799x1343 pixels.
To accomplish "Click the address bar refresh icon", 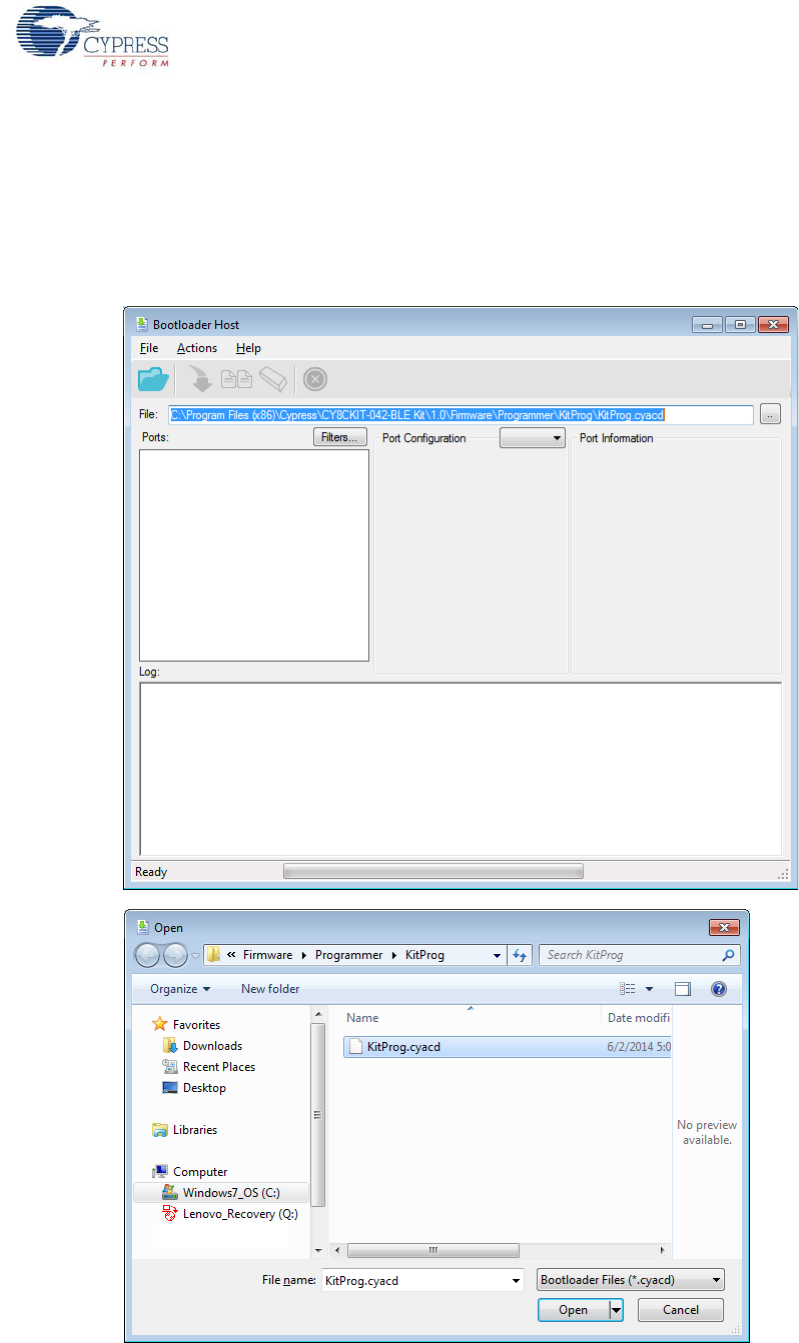I will [520, 955].
